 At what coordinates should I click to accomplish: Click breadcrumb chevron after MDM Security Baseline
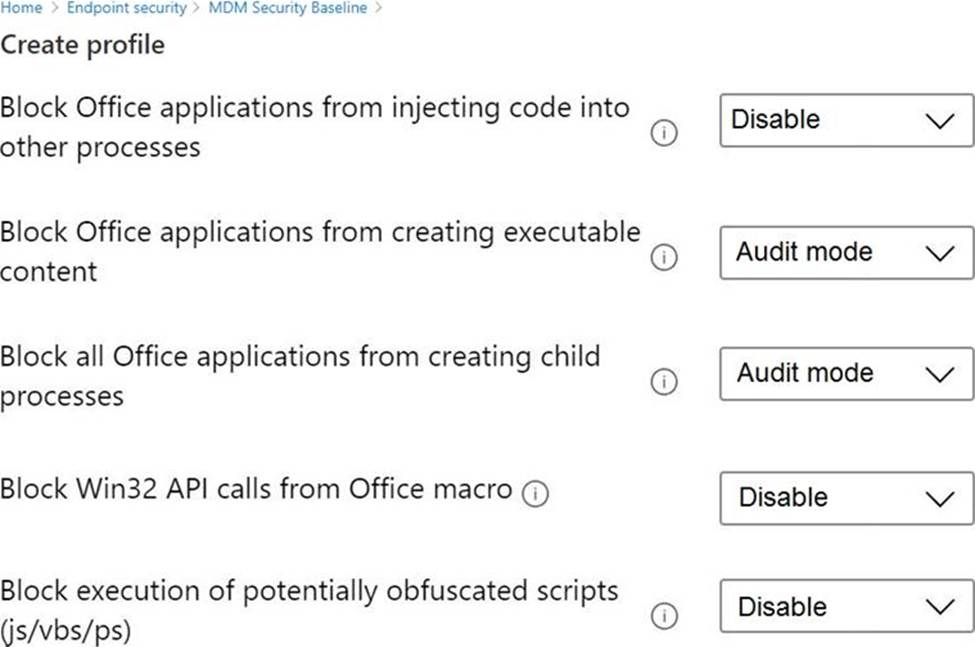(x=378, y=8)
